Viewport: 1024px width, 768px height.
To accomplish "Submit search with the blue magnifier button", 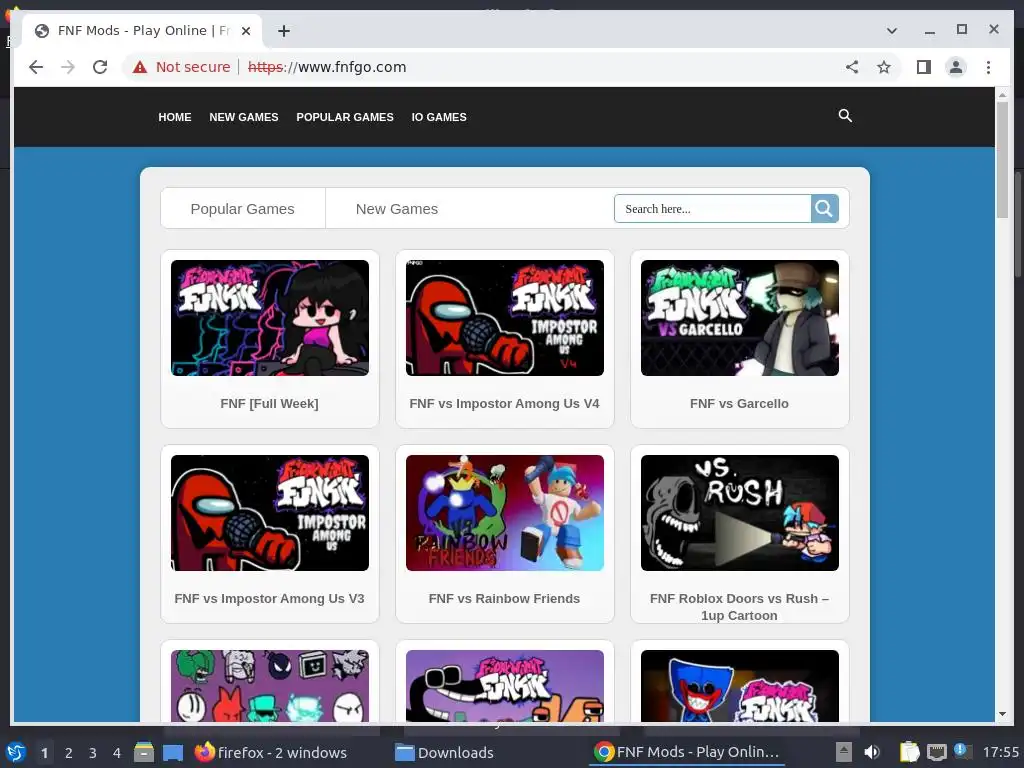I will pos(825,208).
